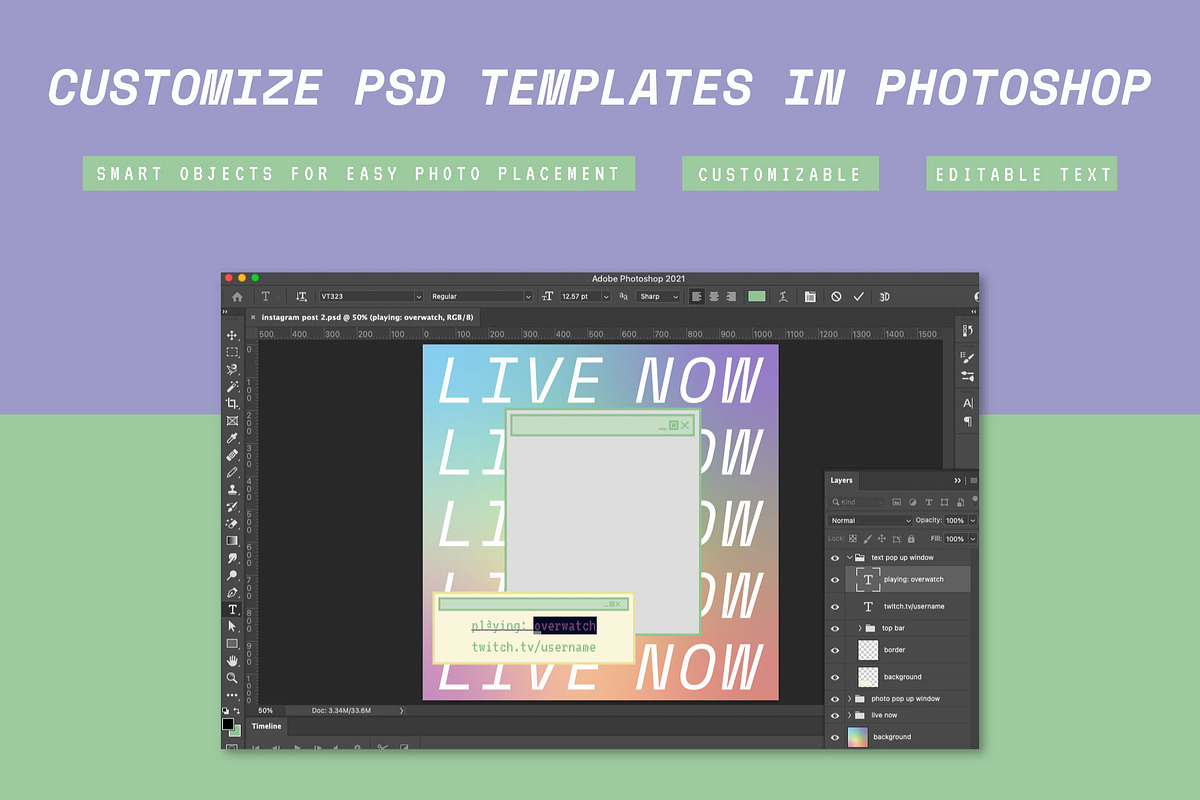Open the Layers panel menu
The width and height of the screenshot is (1200, 800).
pyautogui.click(x=973, y=480)
